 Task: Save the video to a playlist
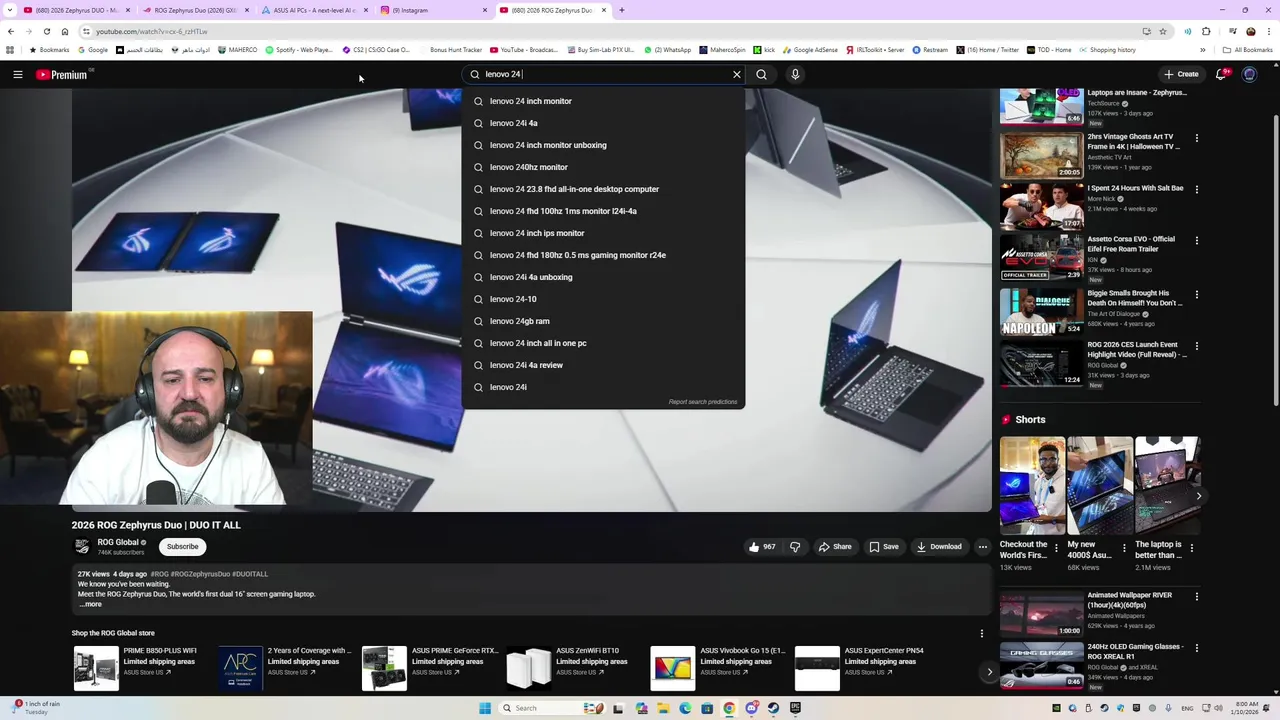click(x=884, y=547)
